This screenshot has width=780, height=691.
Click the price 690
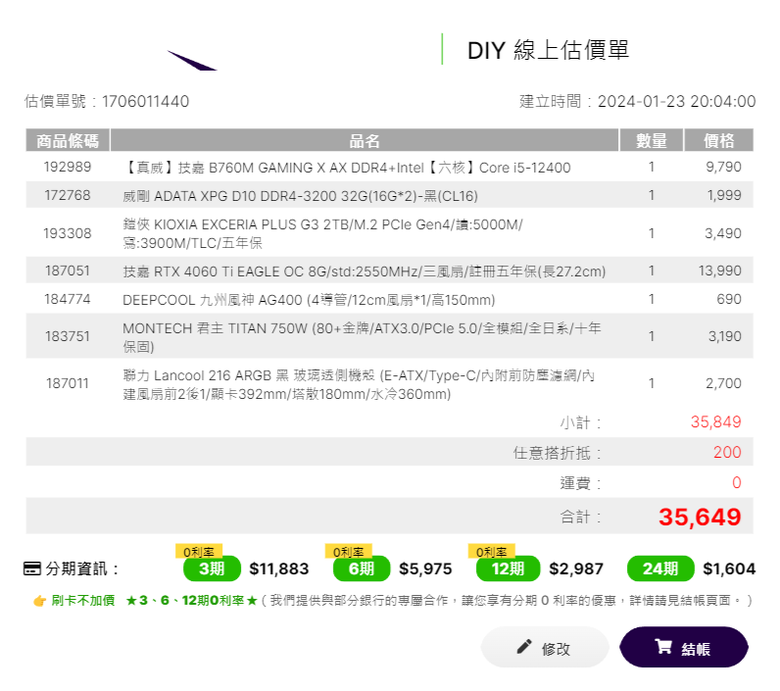pyautogui.click(x=729, y=299)
